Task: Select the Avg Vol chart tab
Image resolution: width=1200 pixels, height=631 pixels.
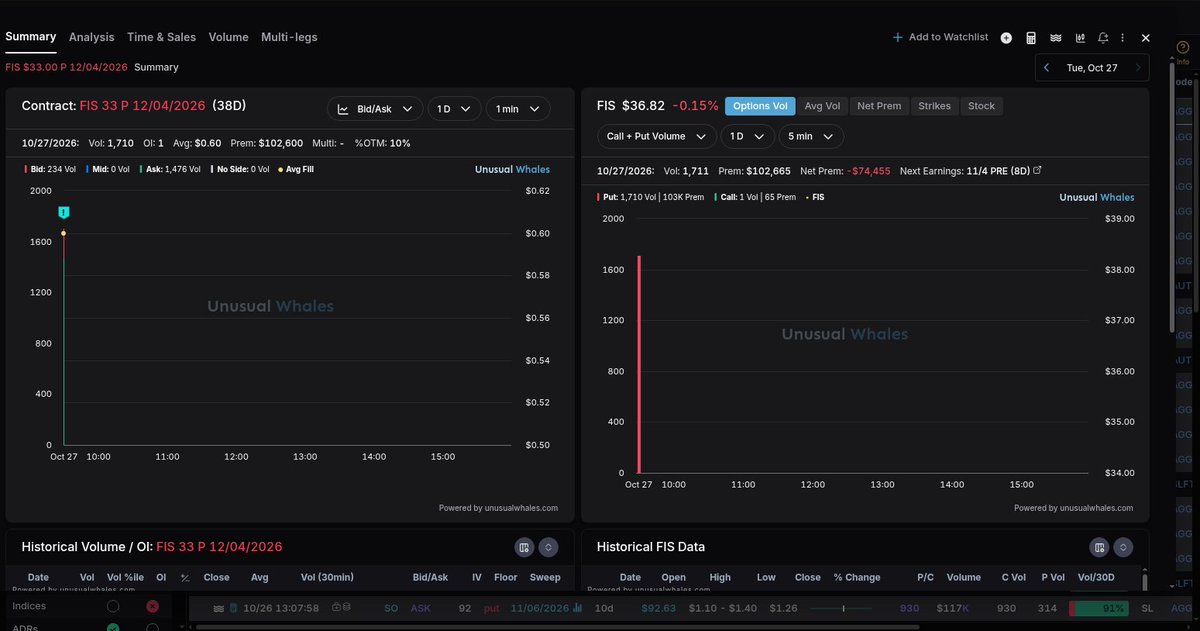Action: pos(823,106)
